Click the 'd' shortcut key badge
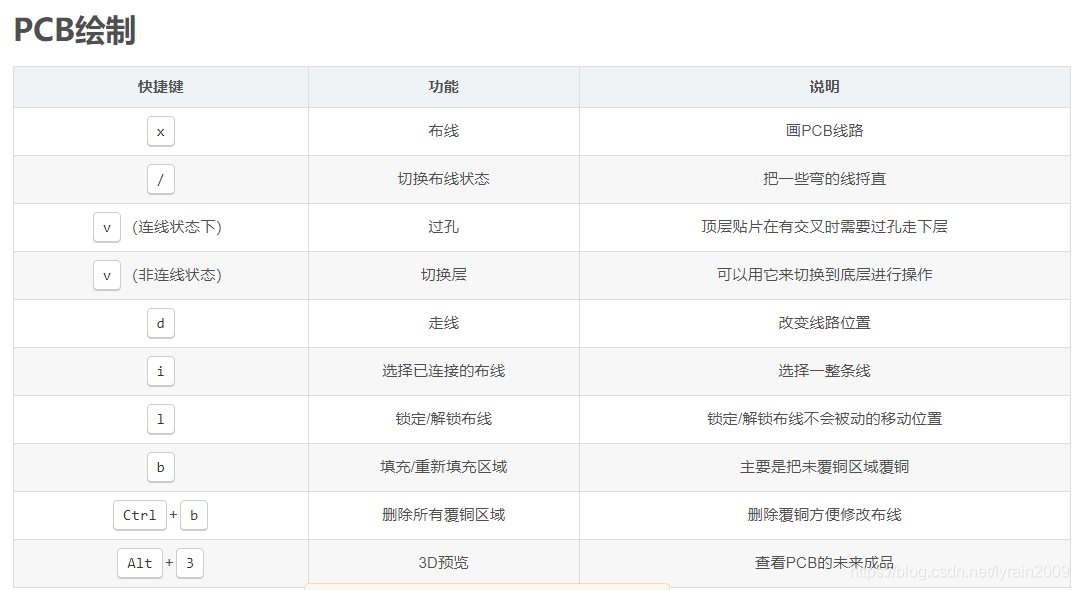The image size is (1079, 590). click(160, 324)
